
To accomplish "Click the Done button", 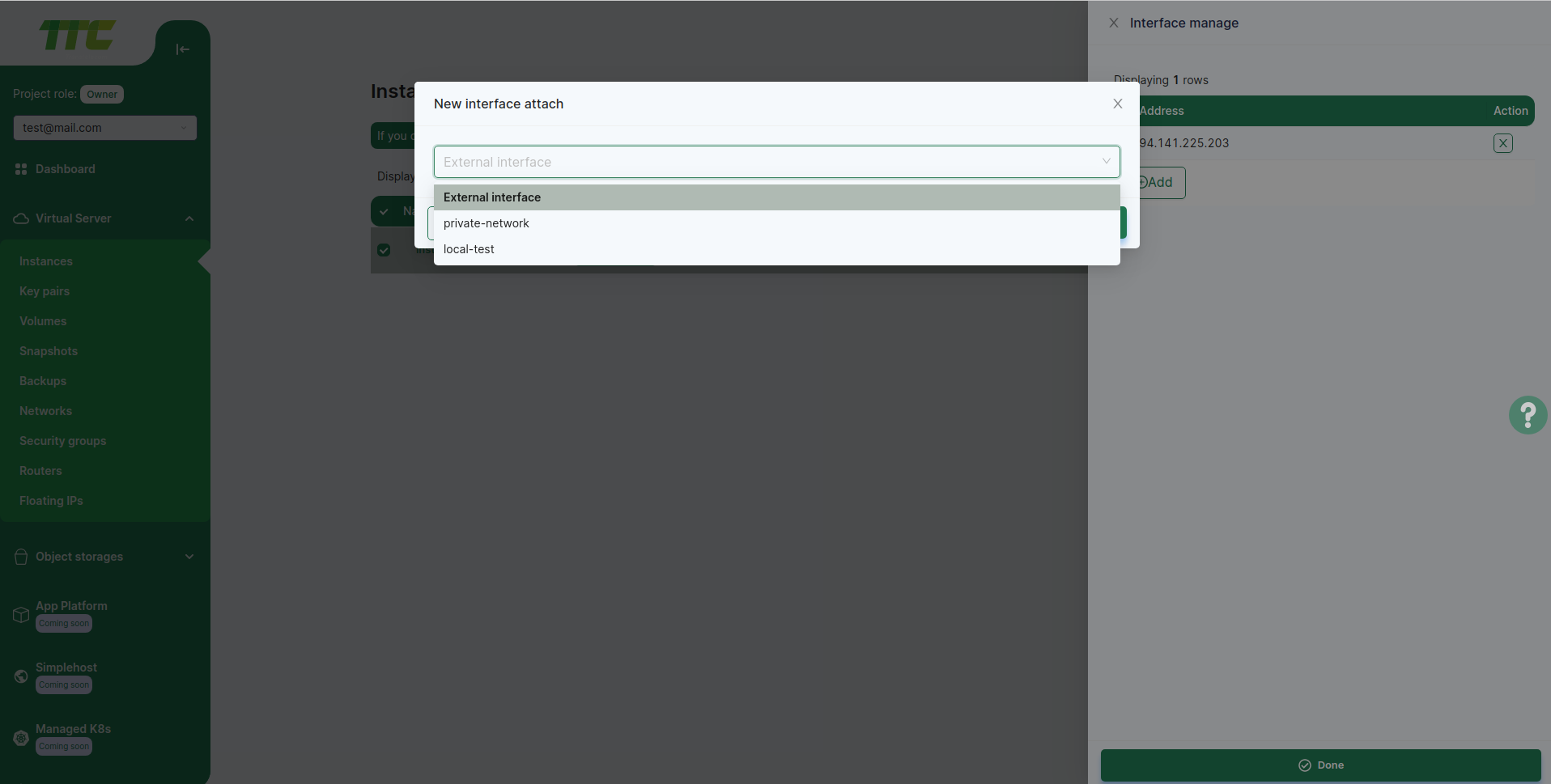I will pos(1320,765).
